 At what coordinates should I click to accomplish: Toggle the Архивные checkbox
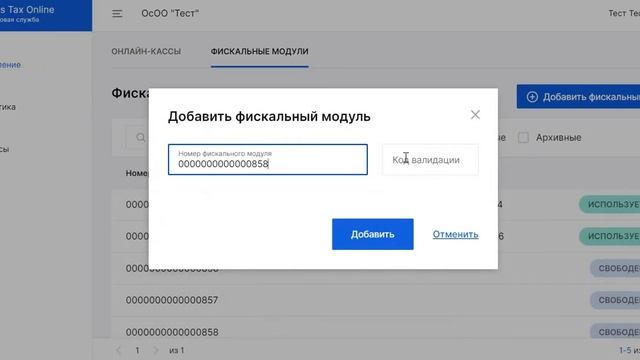click(x=523, y=138)
